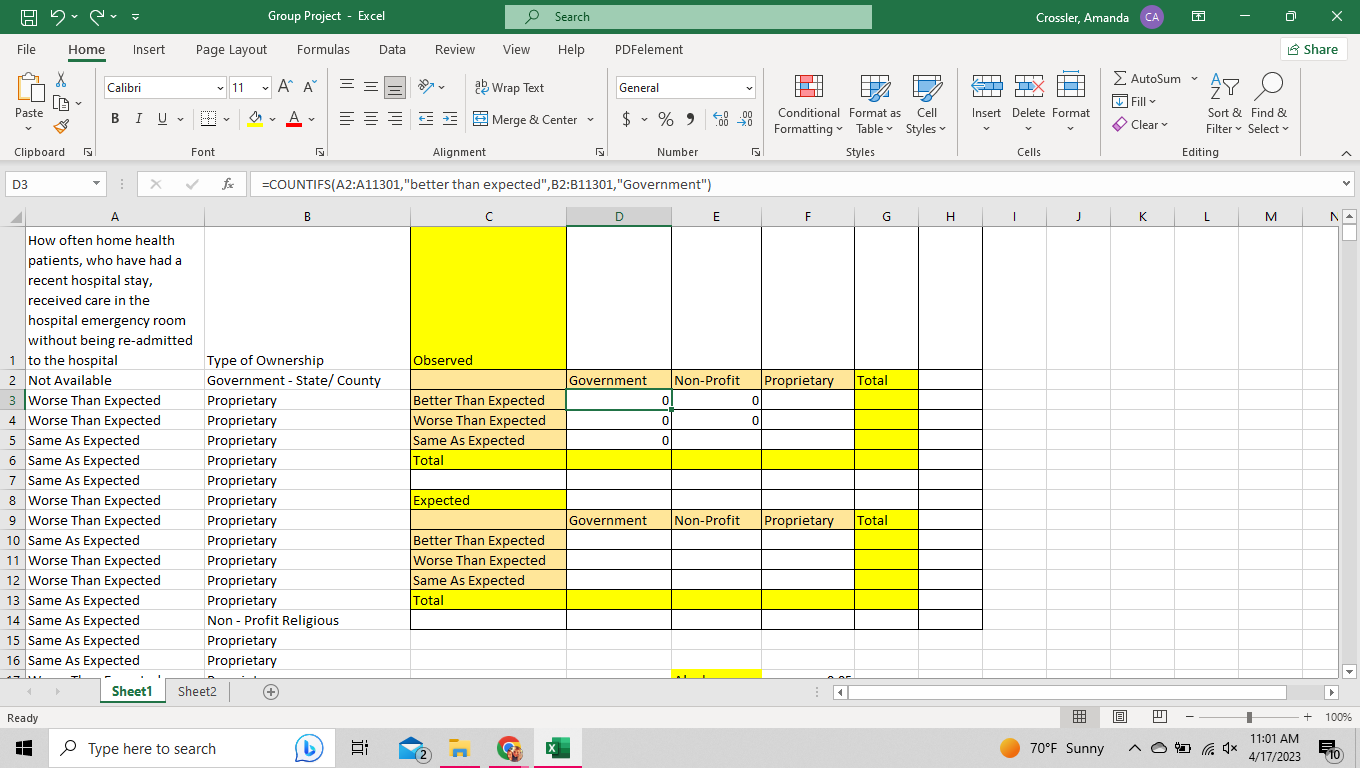1360x768 pixels.
Task: Toggle underline formatting
Action: click(x=162, y=119)
